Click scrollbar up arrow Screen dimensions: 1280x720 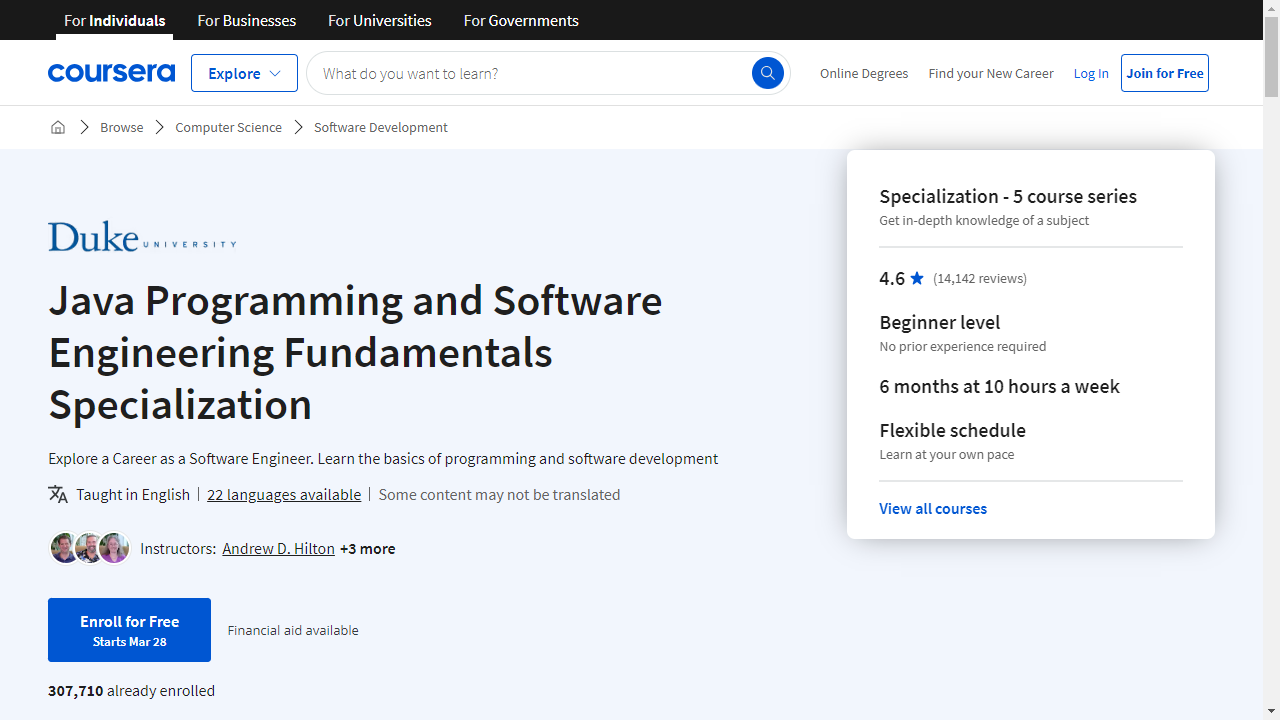point(1271,8)
